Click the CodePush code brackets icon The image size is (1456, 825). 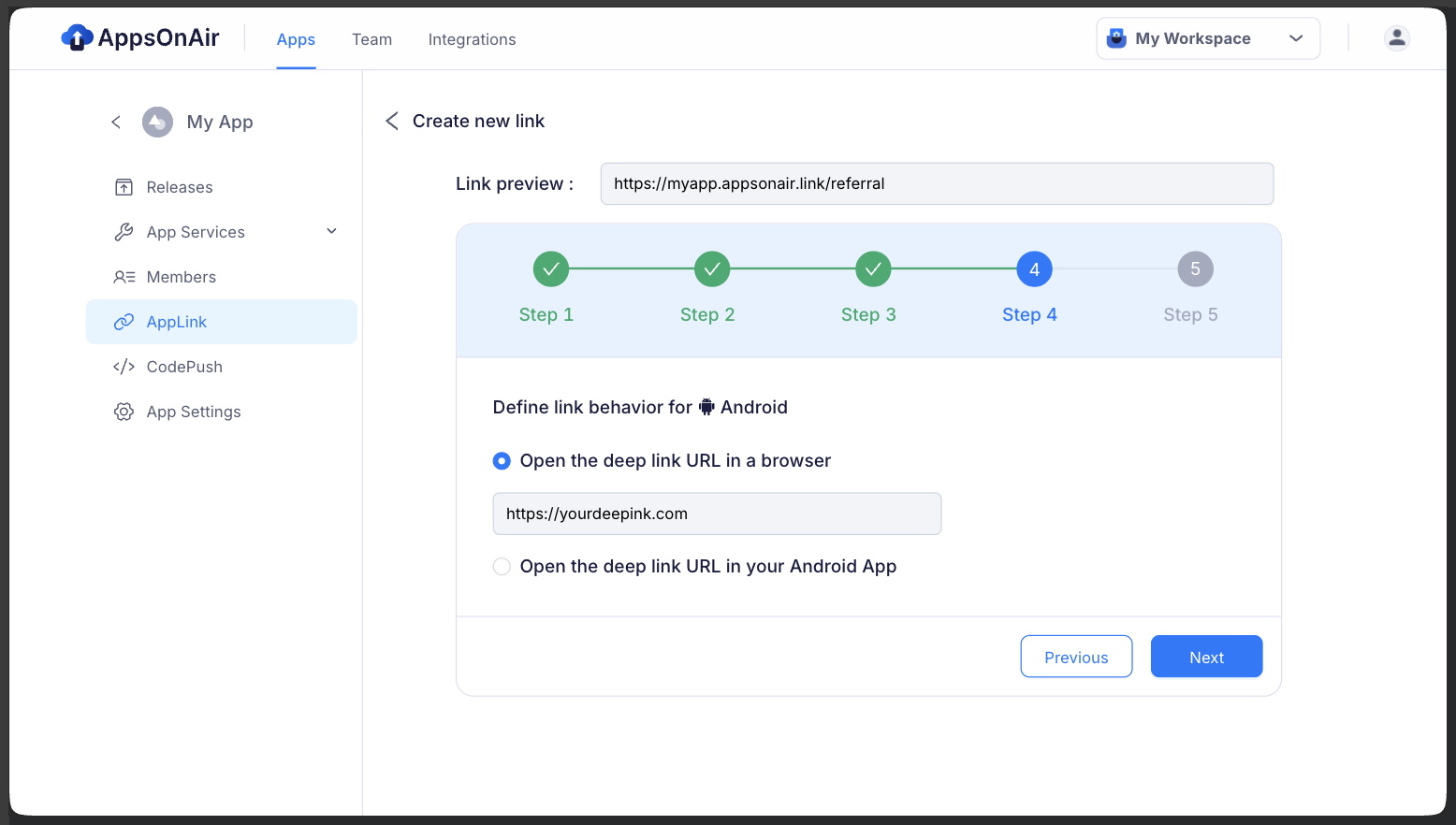[124, 367]
